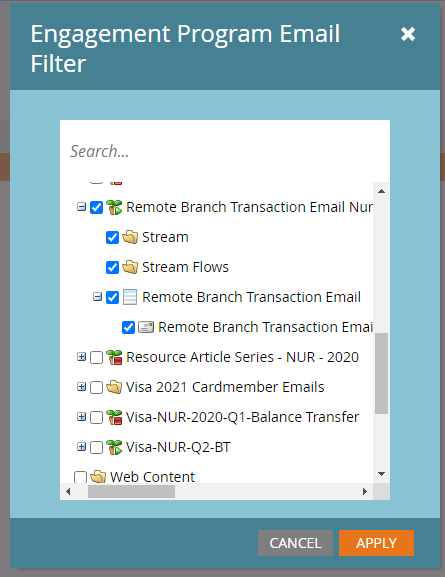445x577 pixels.
Task: Click the folder icon beside Visa 2021 Cardmember Emails
Action: (114, 387)
